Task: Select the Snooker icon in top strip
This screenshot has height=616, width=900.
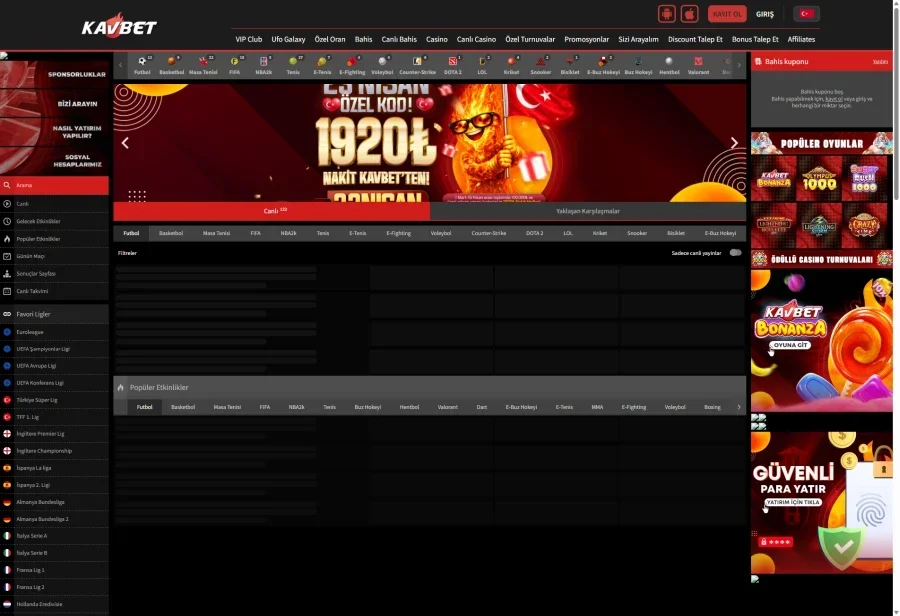Action: (x=541, y=65)
